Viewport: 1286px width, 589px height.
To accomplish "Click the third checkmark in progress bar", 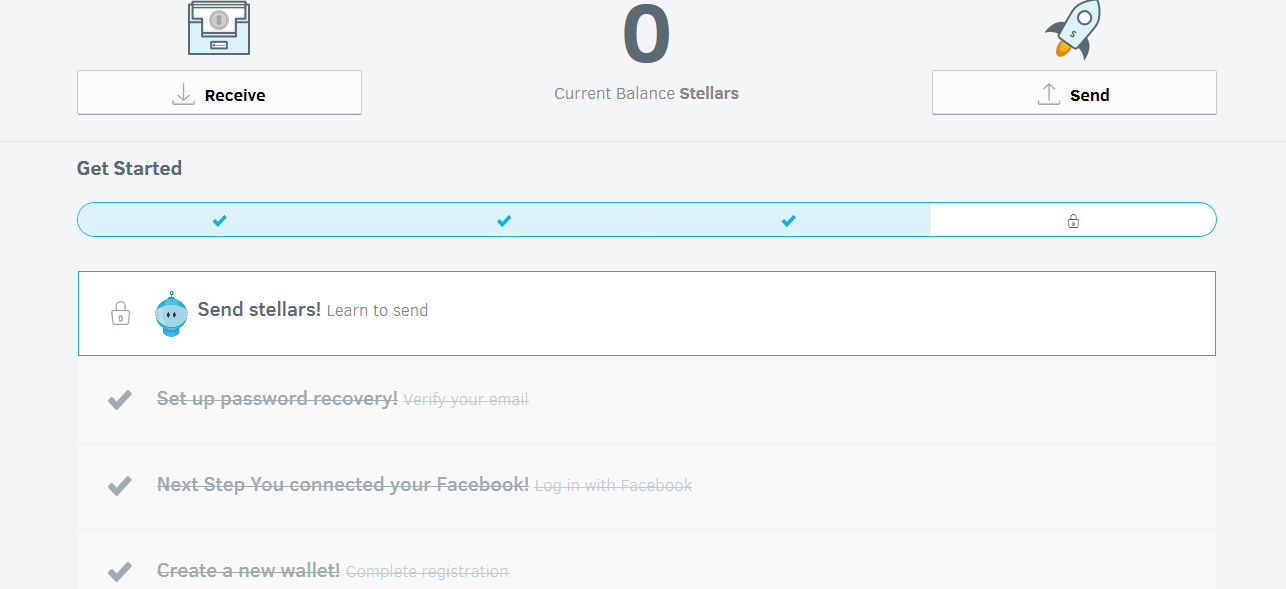I will click(x=788, y=221).
